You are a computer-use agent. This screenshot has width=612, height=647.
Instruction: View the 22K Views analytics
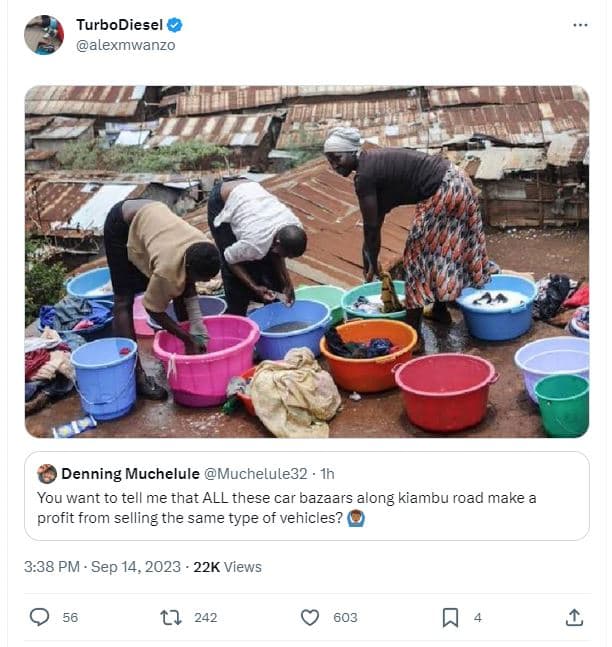[227, 566]
